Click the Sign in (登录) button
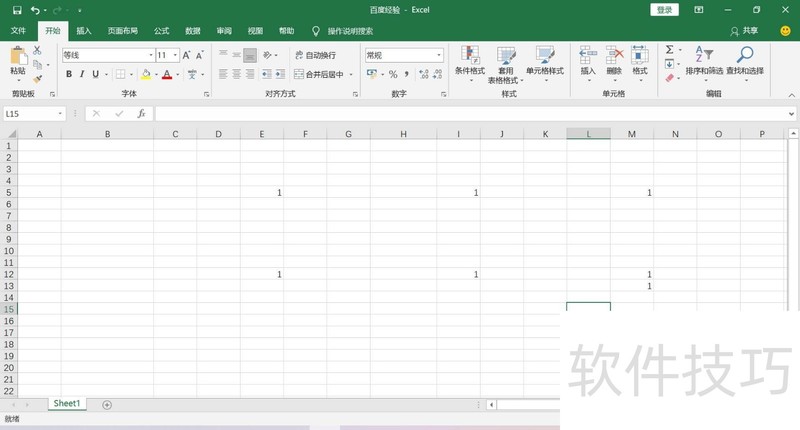 coord(665,9)
